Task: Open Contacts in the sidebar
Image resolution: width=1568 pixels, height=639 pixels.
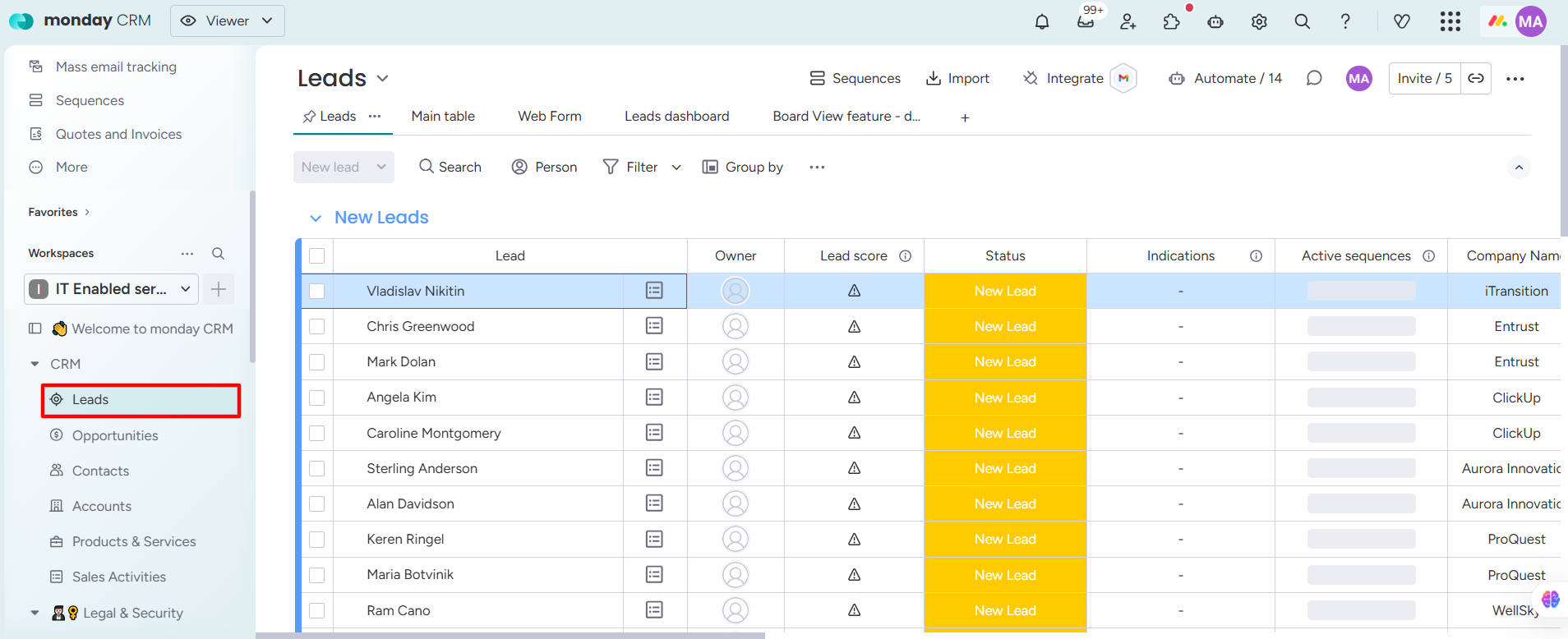Action: tap(100, 471)
